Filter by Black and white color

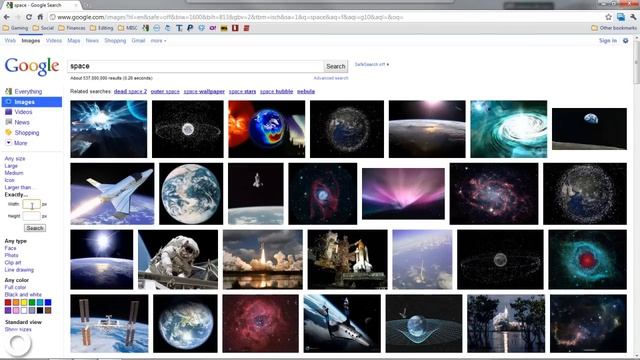23,294
